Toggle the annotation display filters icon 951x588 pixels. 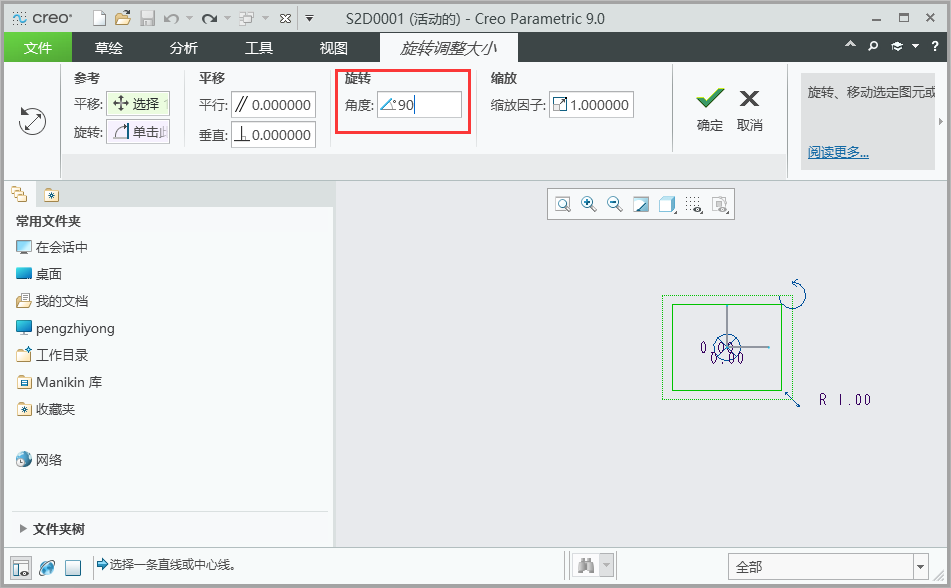pyautogui.click(x=720, y=204)
